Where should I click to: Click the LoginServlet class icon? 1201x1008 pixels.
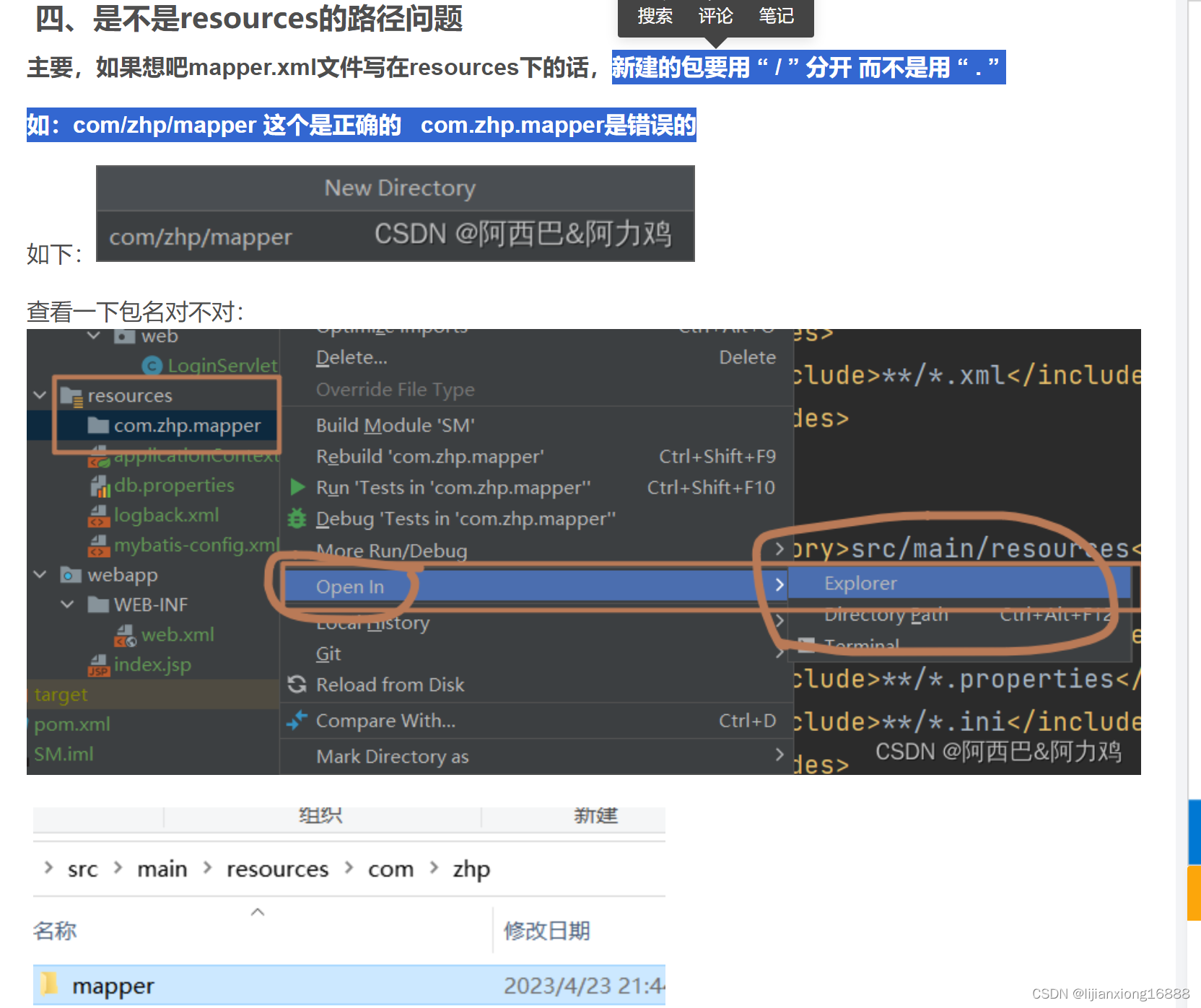(152, 365)
